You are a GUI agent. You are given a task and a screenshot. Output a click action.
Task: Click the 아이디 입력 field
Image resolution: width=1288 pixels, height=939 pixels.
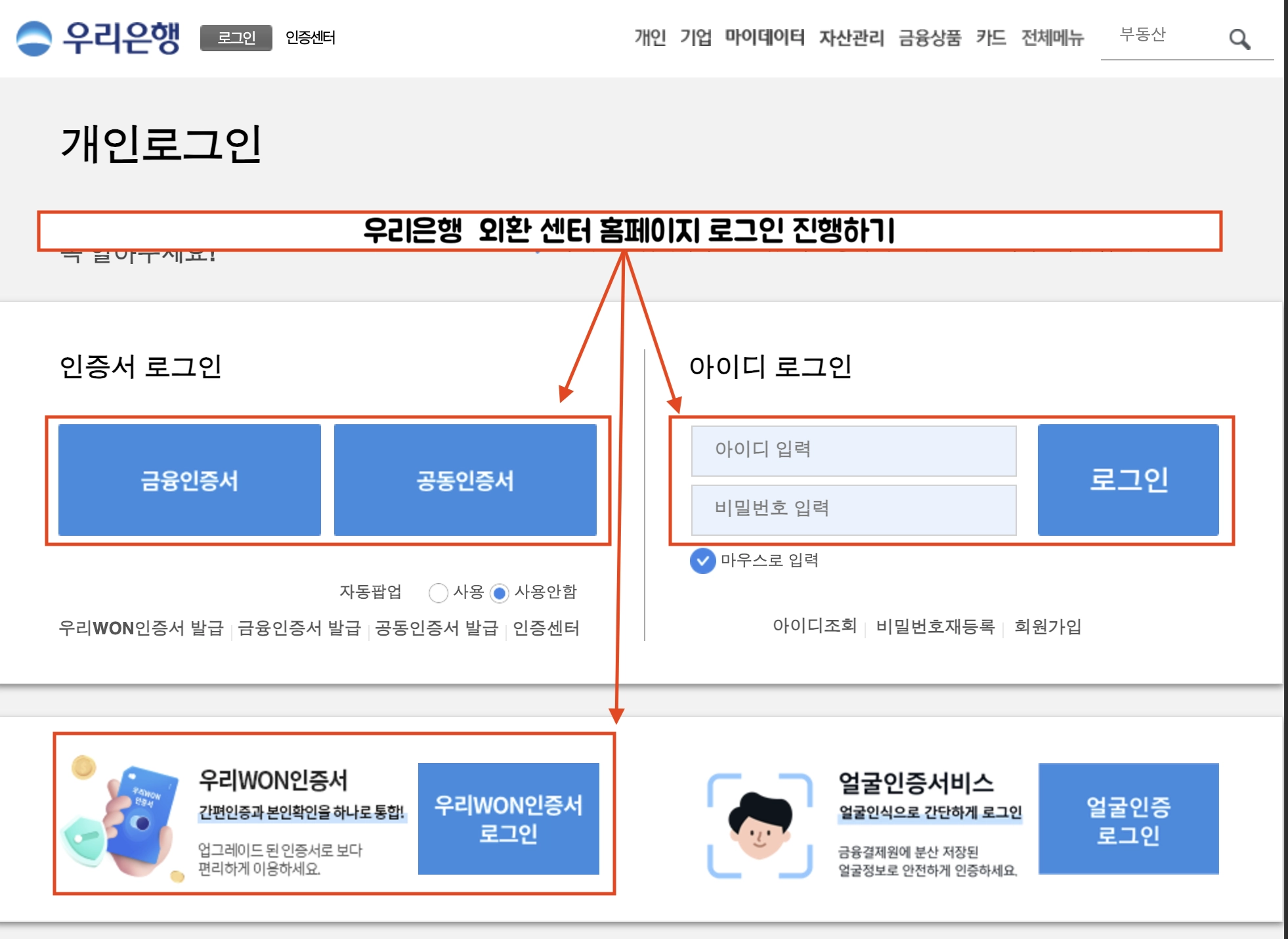click(852, 449)
